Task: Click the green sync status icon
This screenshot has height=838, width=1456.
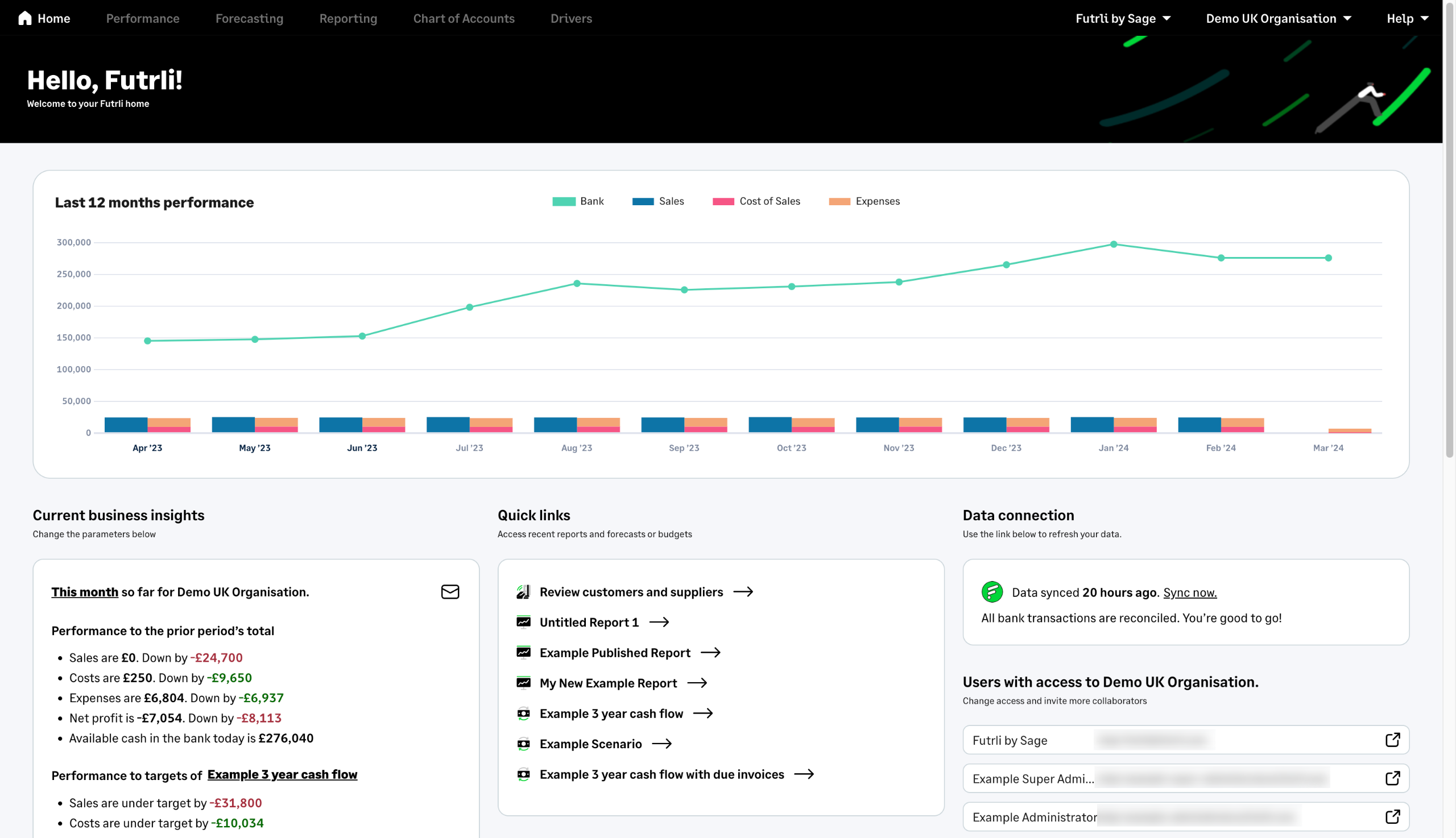Action: click(x=992, y=592)
